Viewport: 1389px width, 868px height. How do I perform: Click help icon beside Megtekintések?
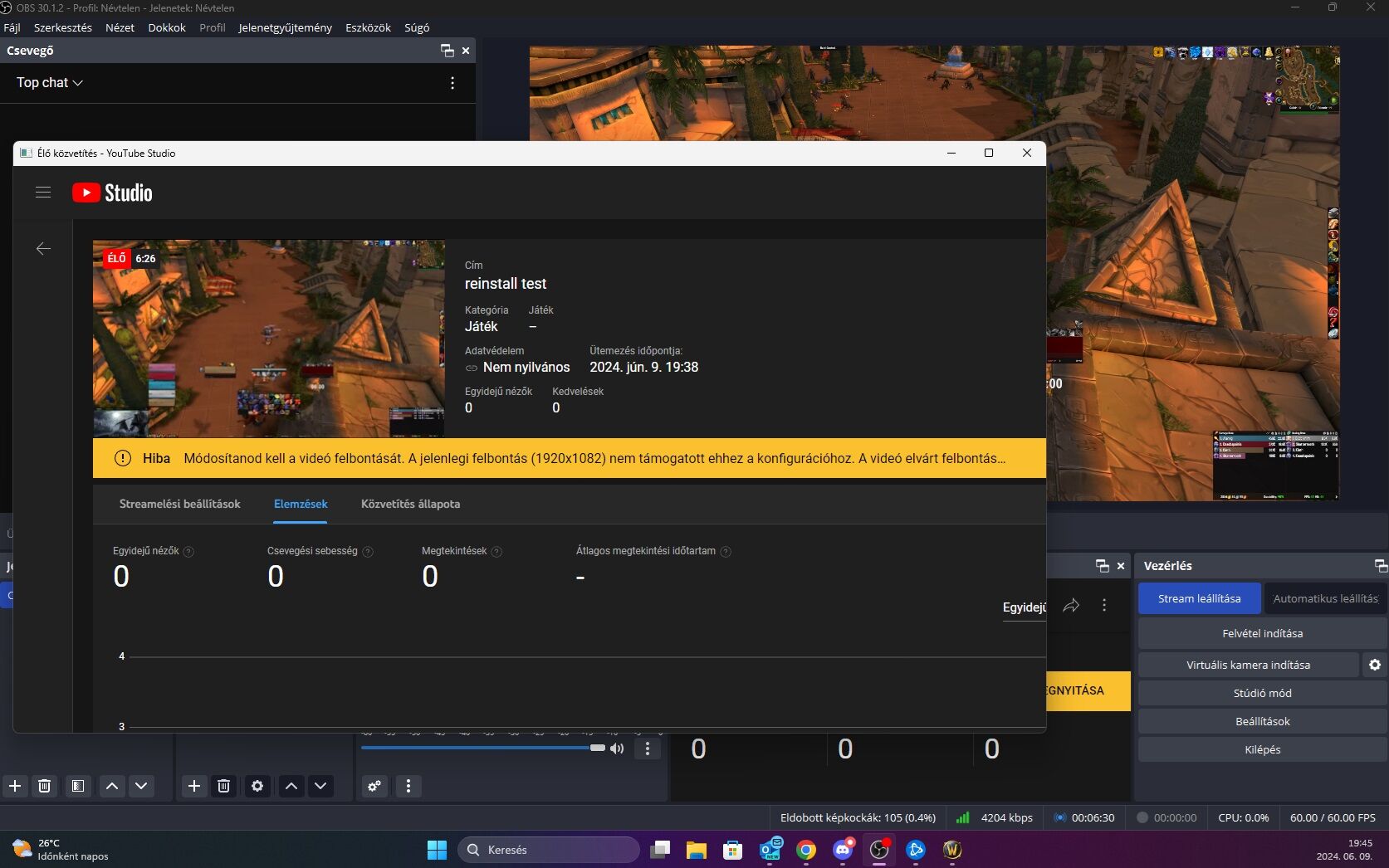point(496,552)
